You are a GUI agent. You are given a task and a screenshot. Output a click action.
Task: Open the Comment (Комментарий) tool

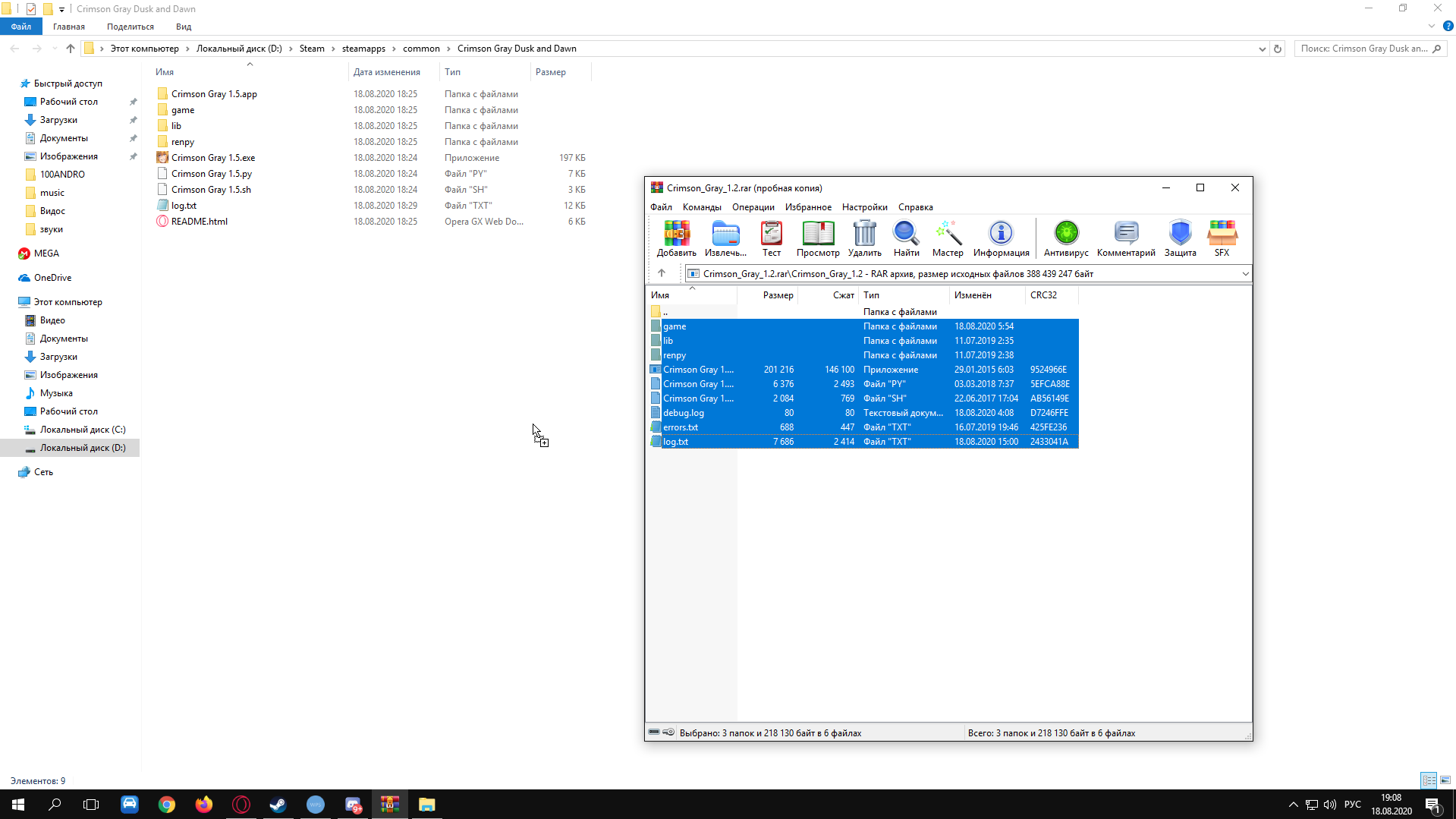click(x=1126, y=238)
